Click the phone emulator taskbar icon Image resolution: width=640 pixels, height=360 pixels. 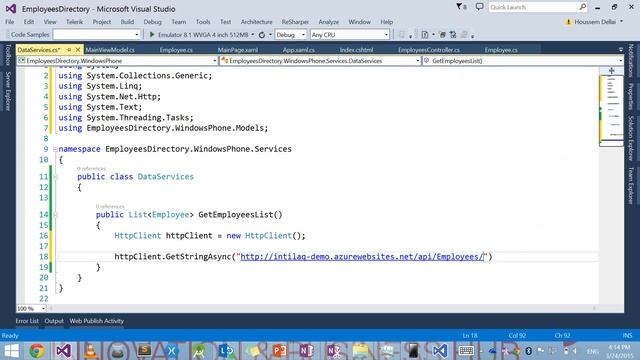tap(413, 351)
